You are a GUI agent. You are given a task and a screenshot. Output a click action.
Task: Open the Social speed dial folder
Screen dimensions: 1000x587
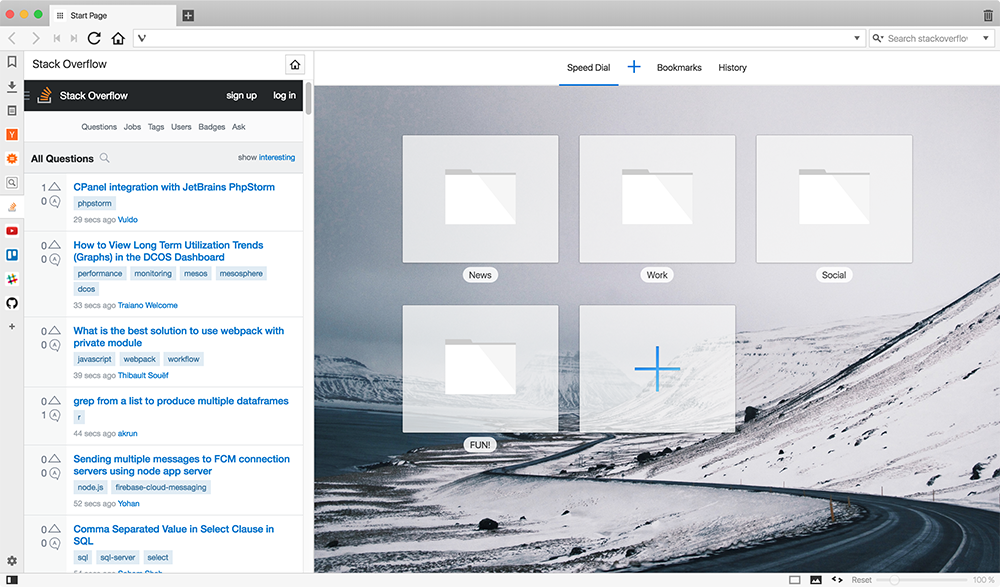pos(834,199)
